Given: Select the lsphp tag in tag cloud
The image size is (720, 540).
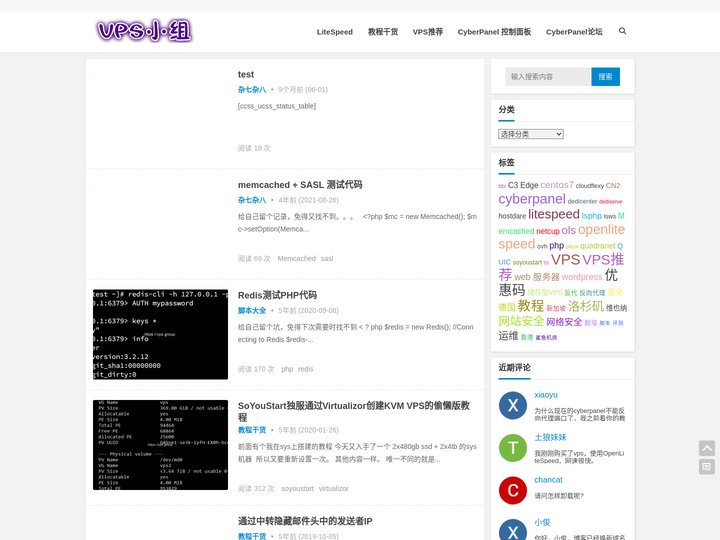Looking at the screenshot, I should [x=591, y=215].
